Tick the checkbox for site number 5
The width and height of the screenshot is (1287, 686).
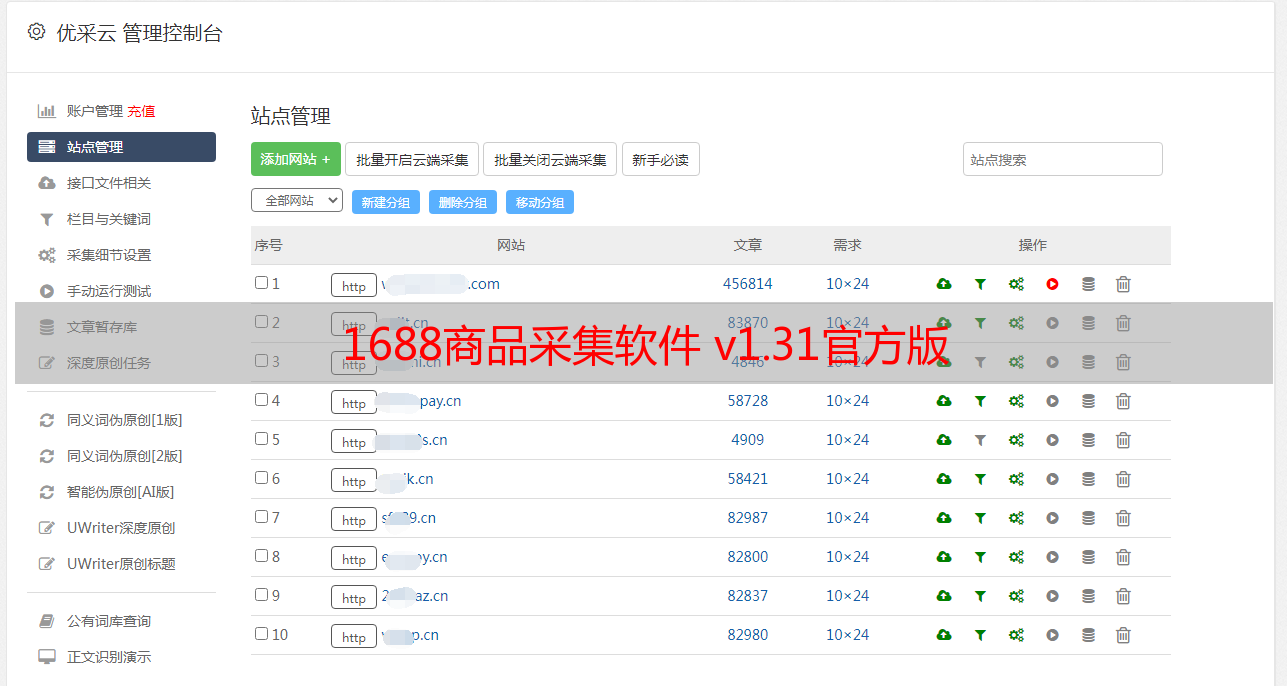pyautogui.click(x=261, y=439)
